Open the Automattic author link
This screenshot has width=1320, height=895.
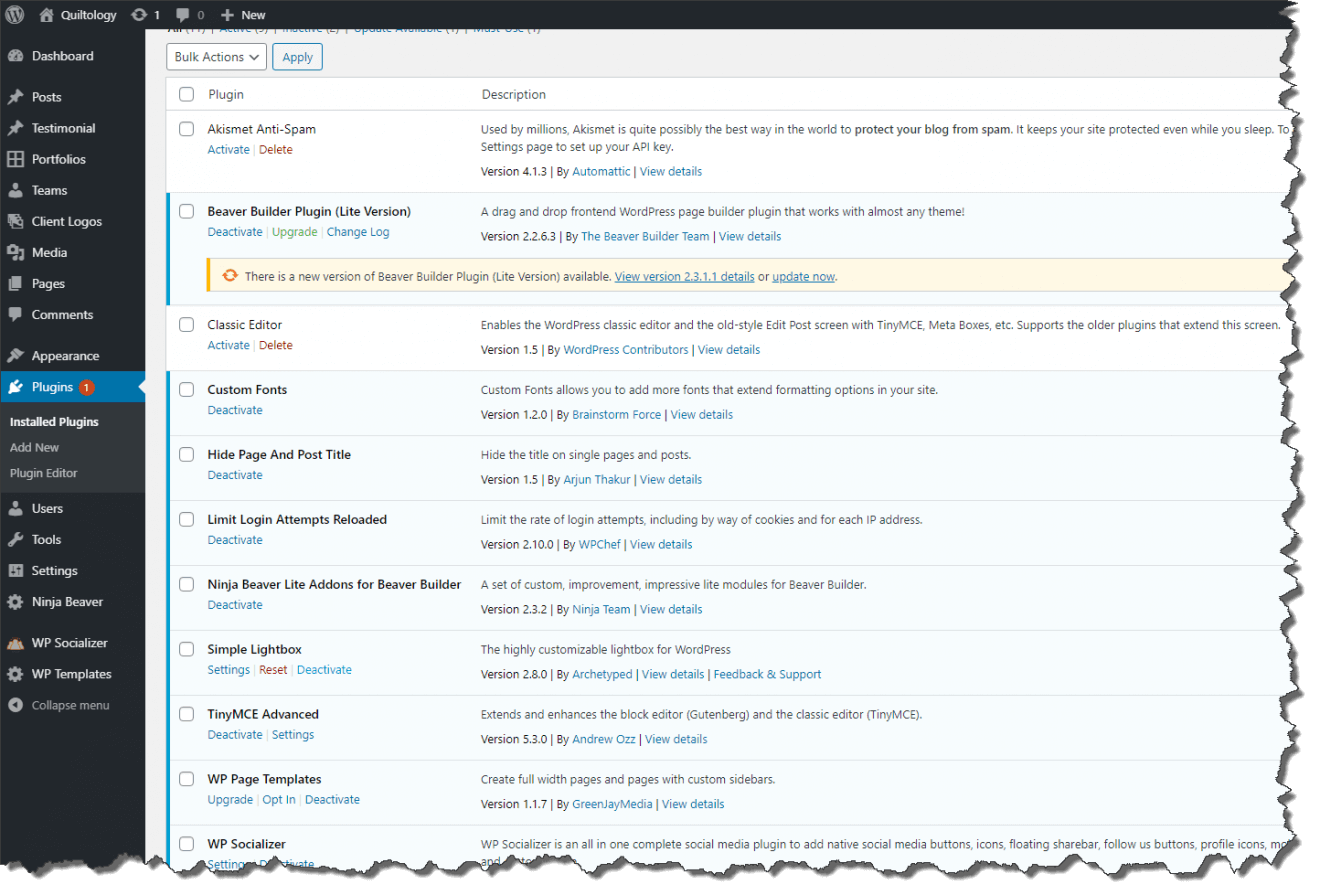pyautogui.click(x=601, y=171)
